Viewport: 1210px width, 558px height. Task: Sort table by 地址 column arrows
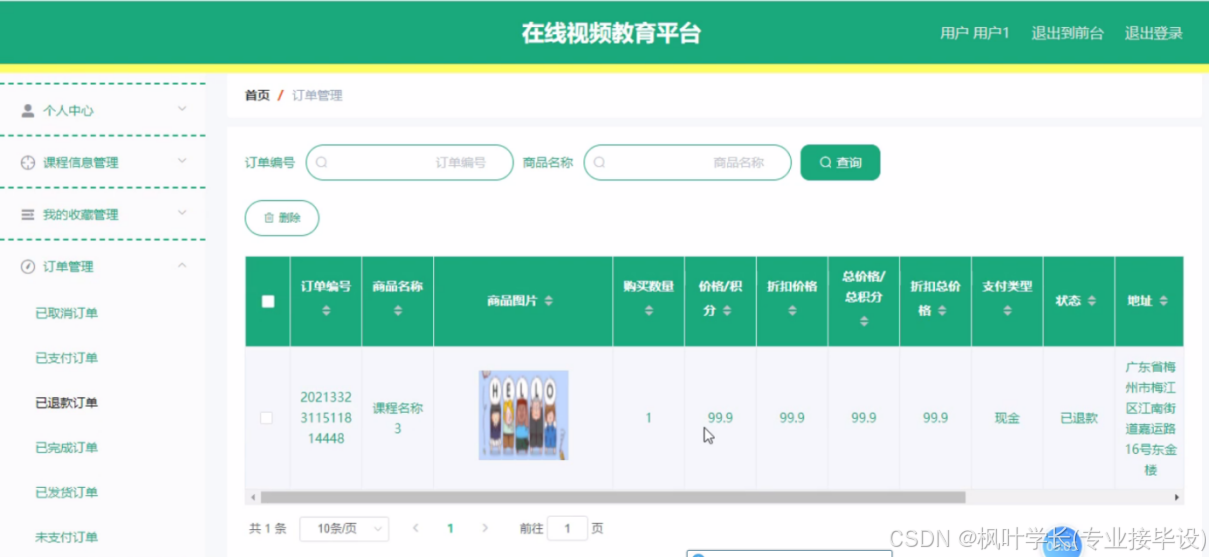[x=1163, y=301]
